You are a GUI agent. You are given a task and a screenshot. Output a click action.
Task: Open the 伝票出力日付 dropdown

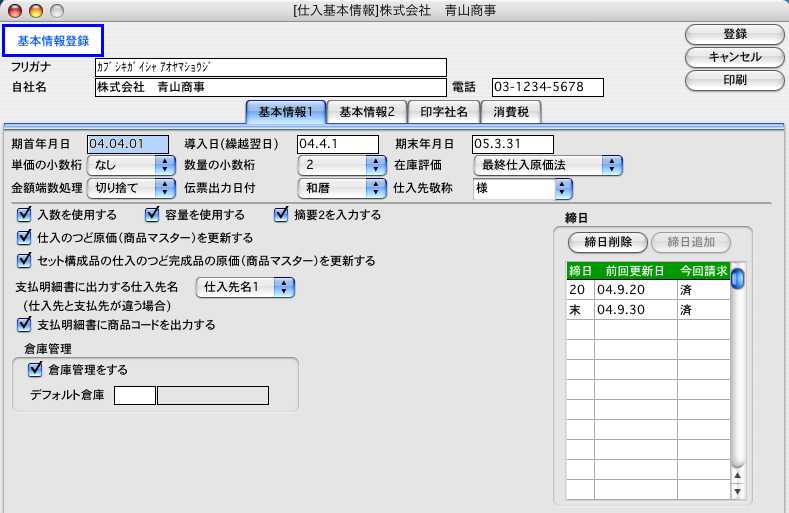click(x=342, y=187)
